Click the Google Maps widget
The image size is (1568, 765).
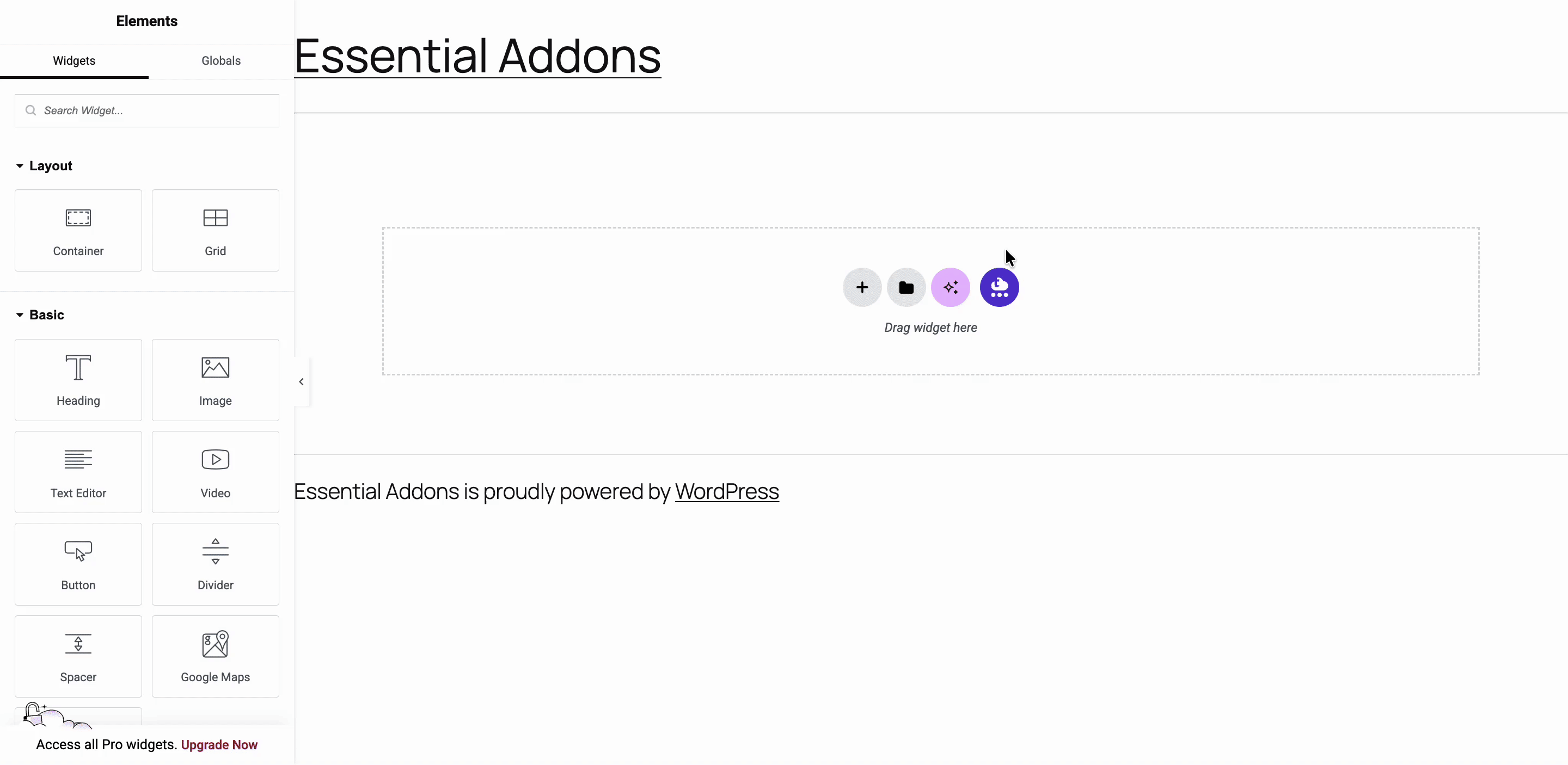[215, 656]
